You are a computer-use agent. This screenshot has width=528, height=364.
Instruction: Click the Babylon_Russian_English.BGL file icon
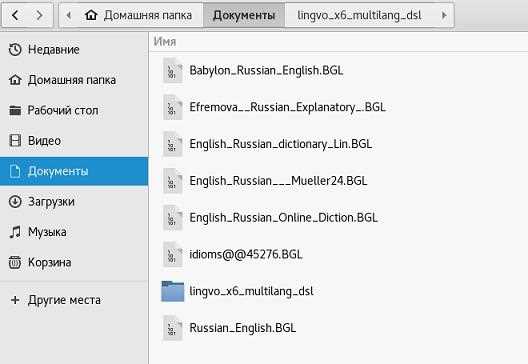click(x=173, y=70)
